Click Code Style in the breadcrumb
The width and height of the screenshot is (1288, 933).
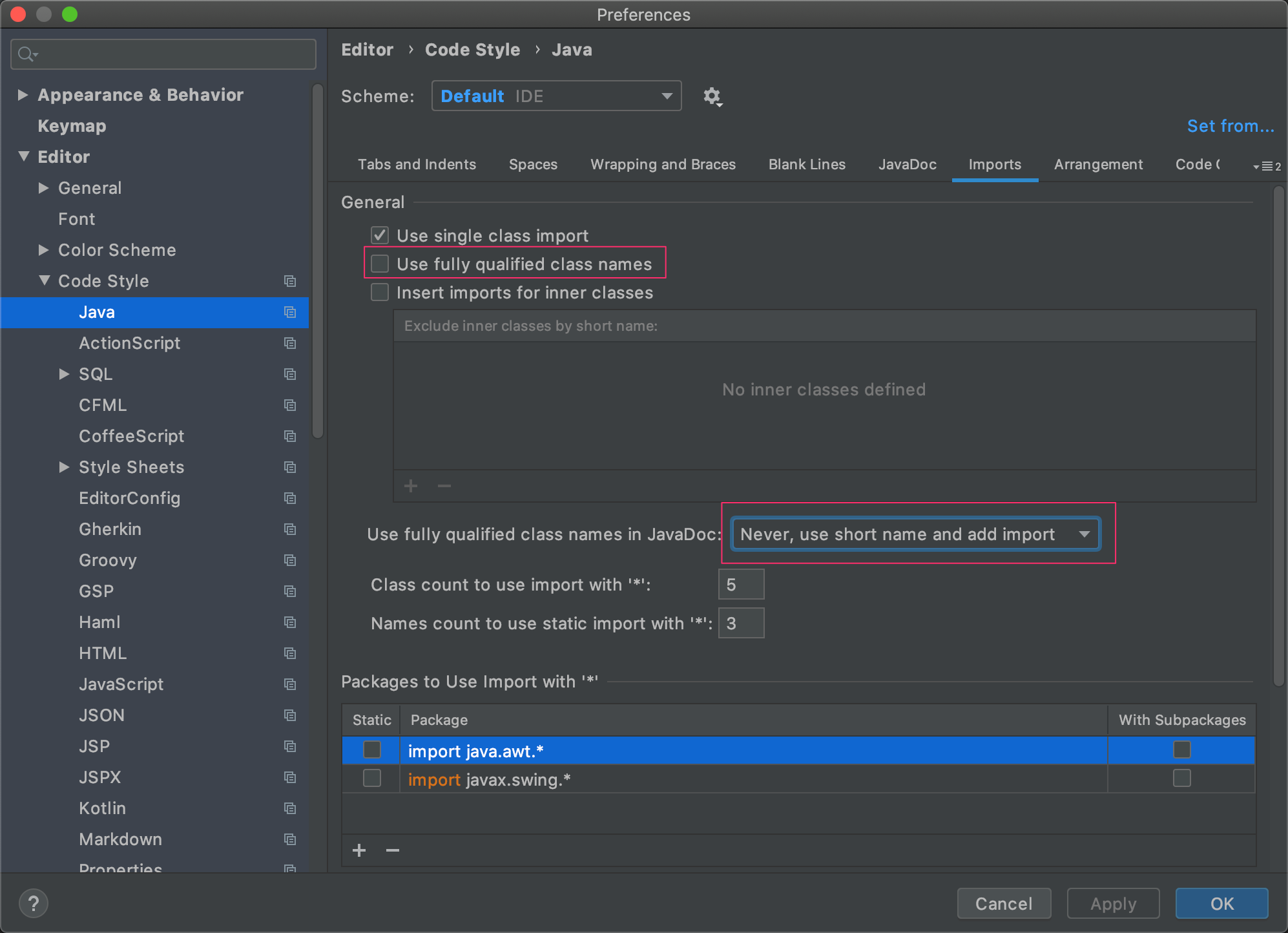[472, 50]
